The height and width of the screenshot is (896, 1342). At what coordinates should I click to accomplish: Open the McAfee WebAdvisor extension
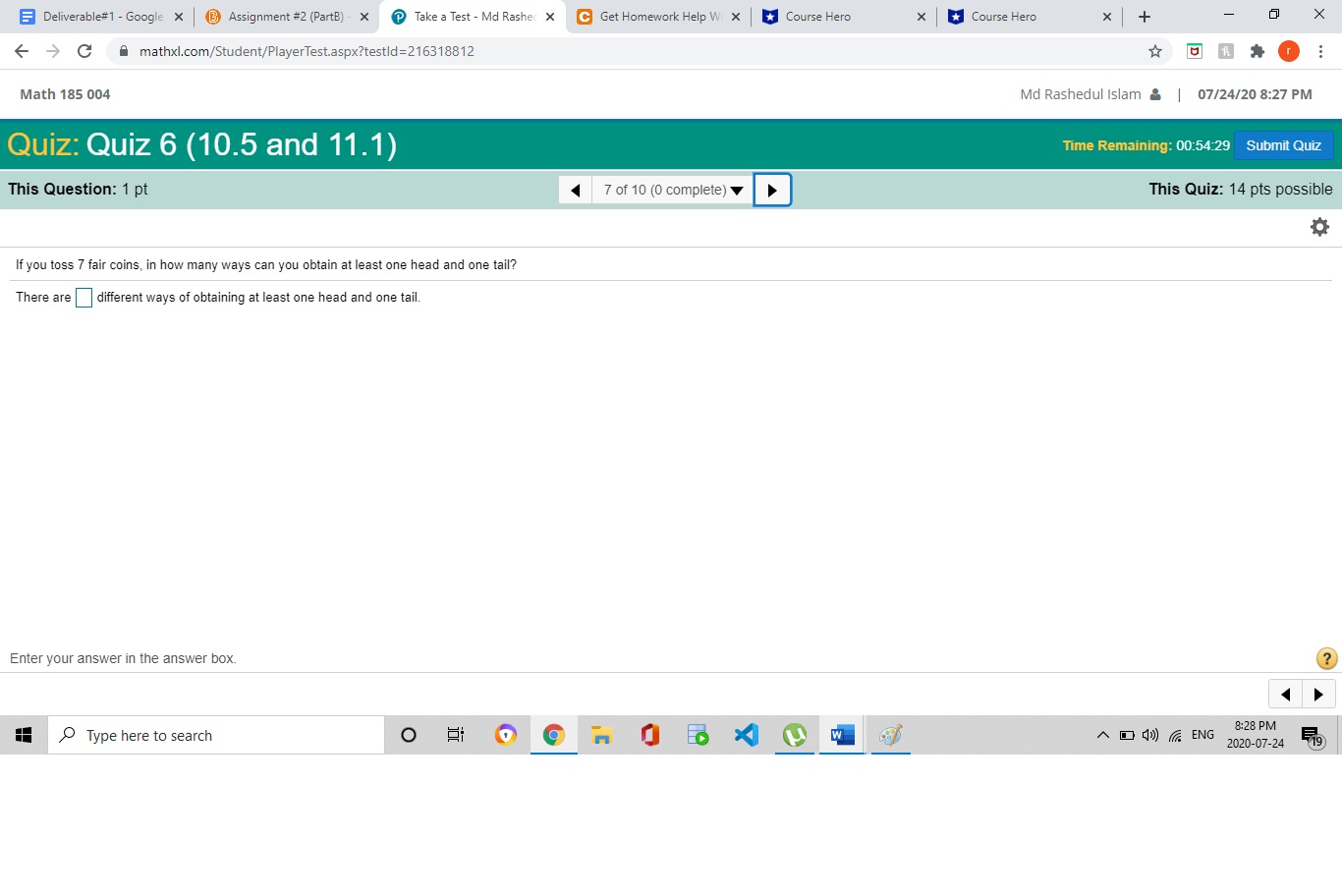pyautogui.click(x=1195, y=51)
